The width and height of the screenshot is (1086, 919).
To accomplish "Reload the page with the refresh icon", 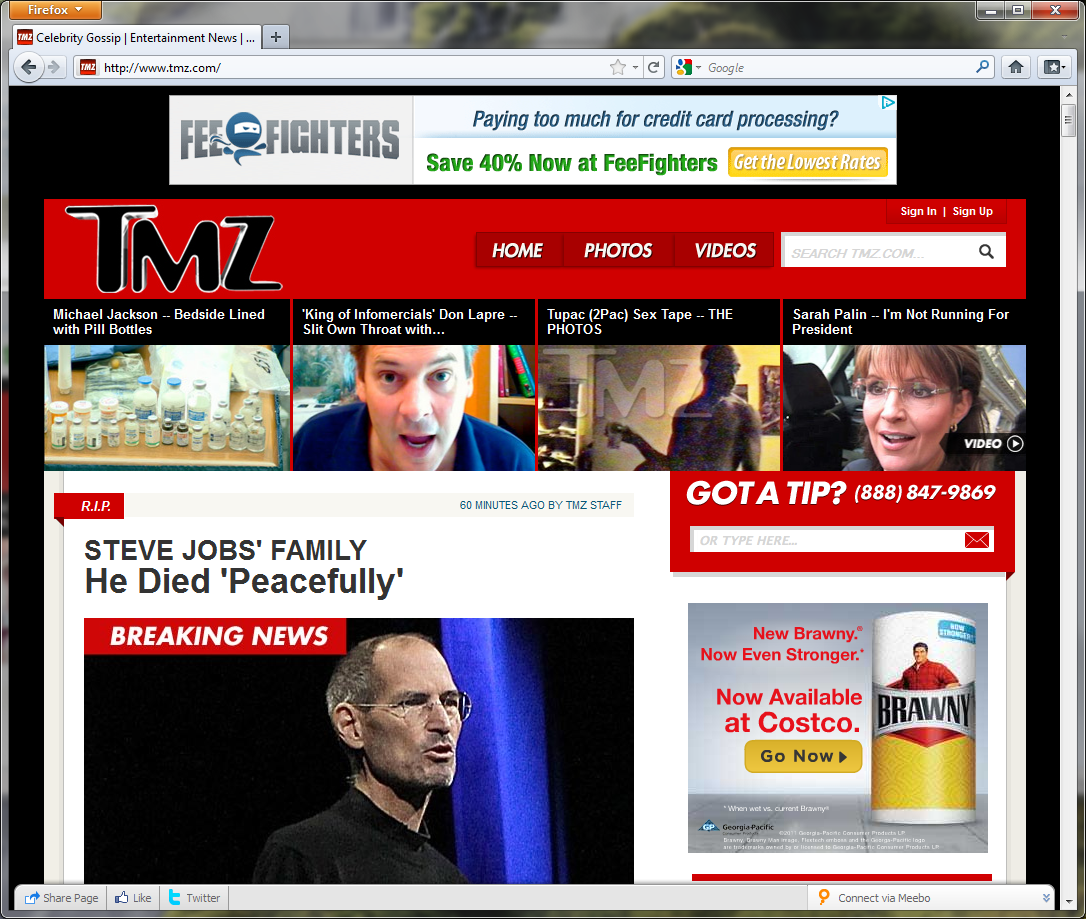I will (654, 67).
